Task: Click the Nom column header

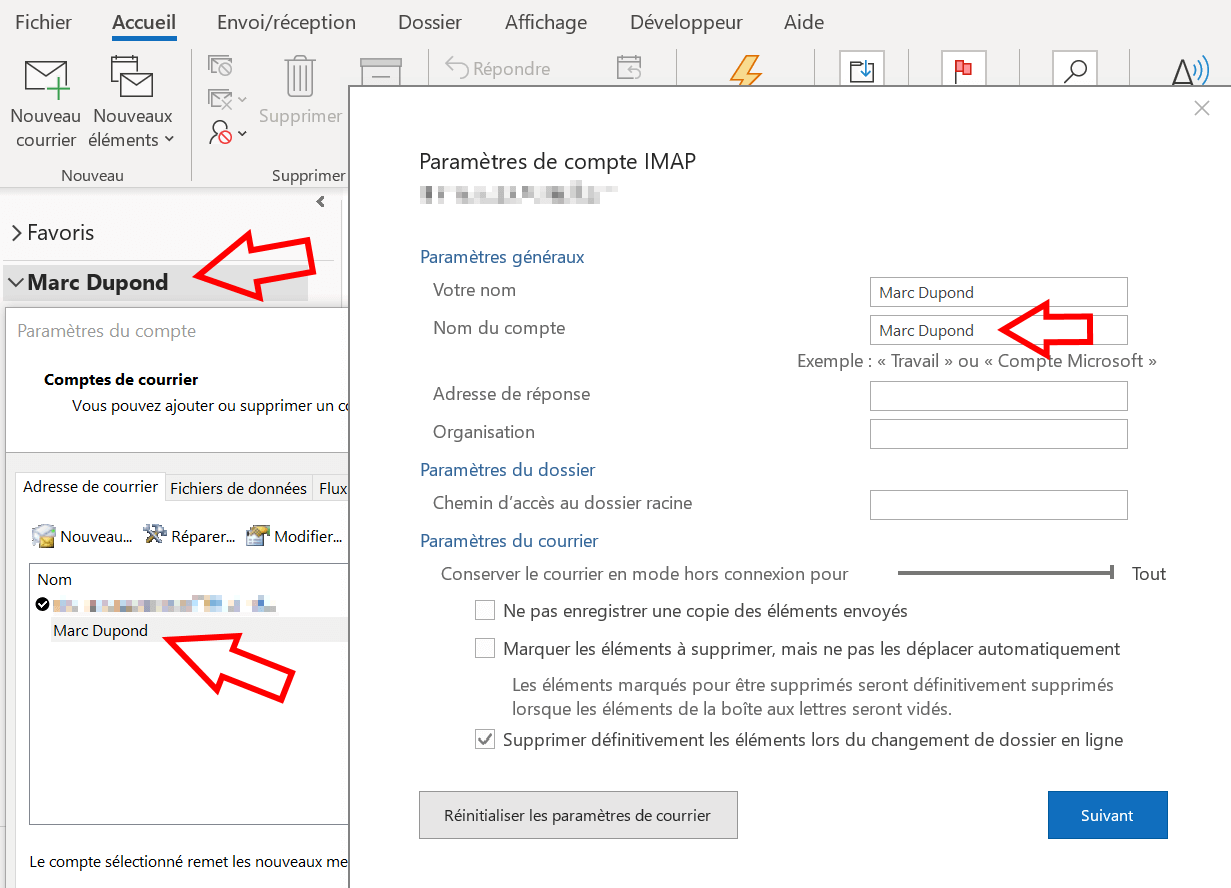Action: point(55,579)
